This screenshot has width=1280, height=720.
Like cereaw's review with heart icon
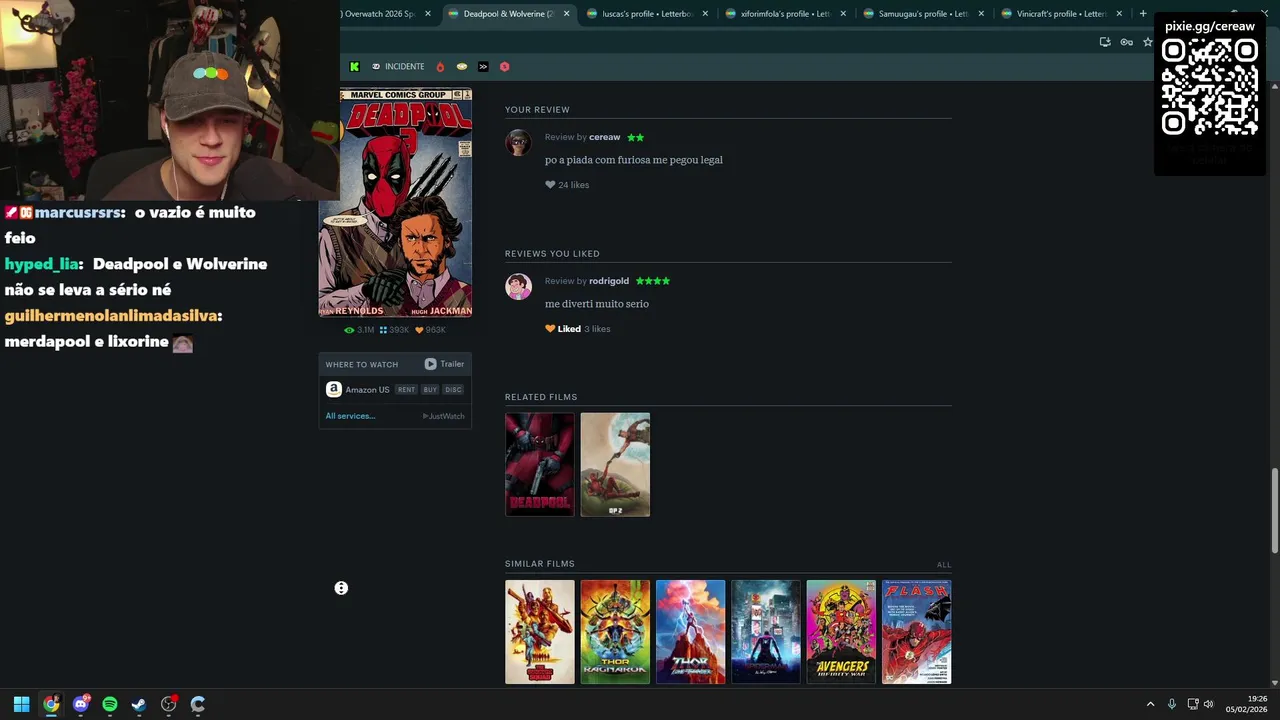point(550,185)
